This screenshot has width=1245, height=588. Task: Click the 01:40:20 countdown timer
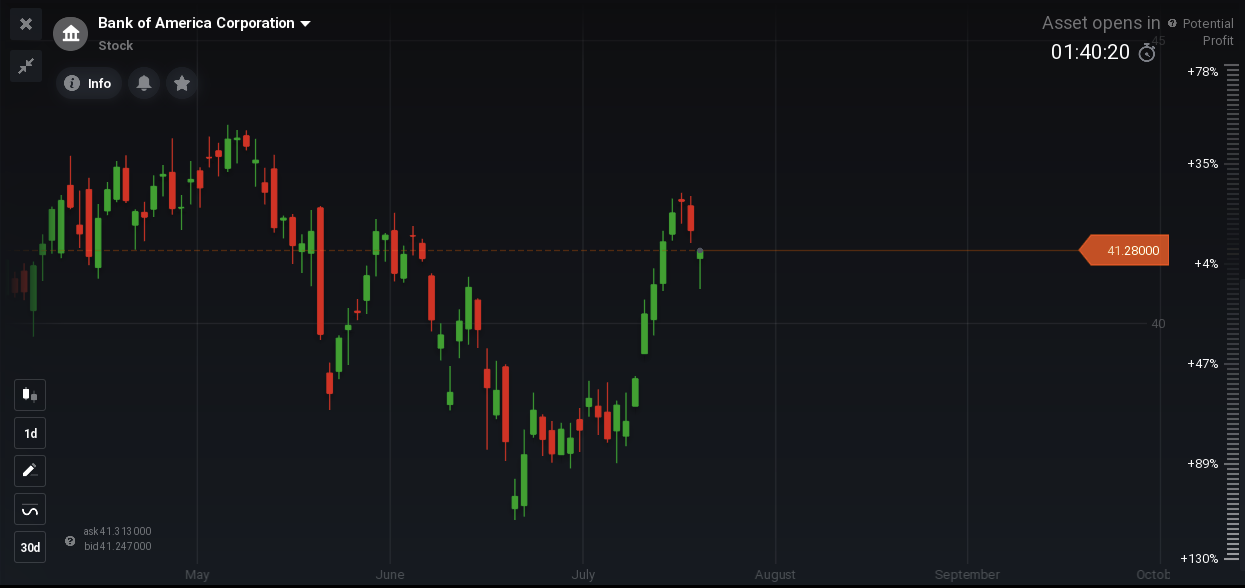coord(1090,52)
